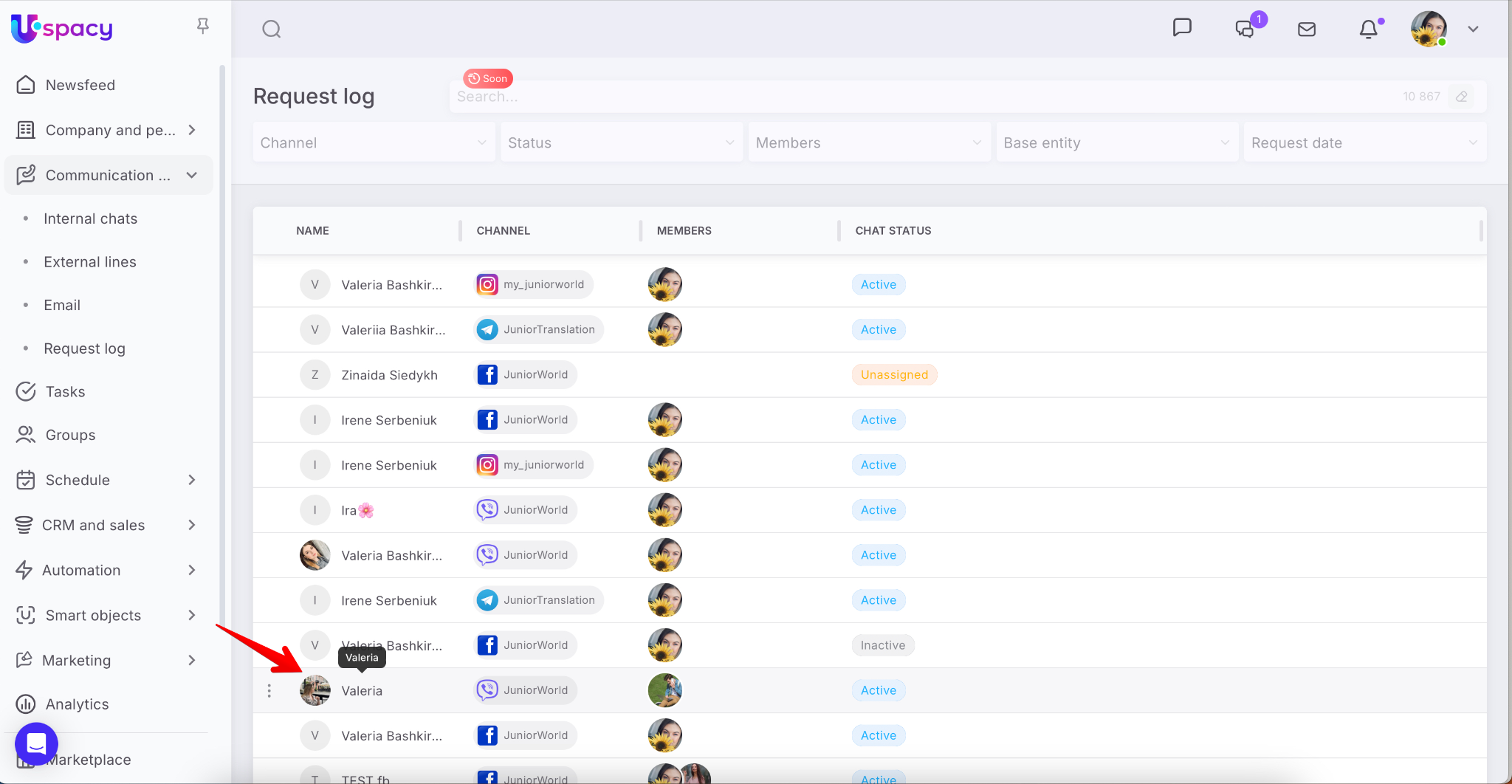Collapse the Communication section in sidebar

click(191, 176)
